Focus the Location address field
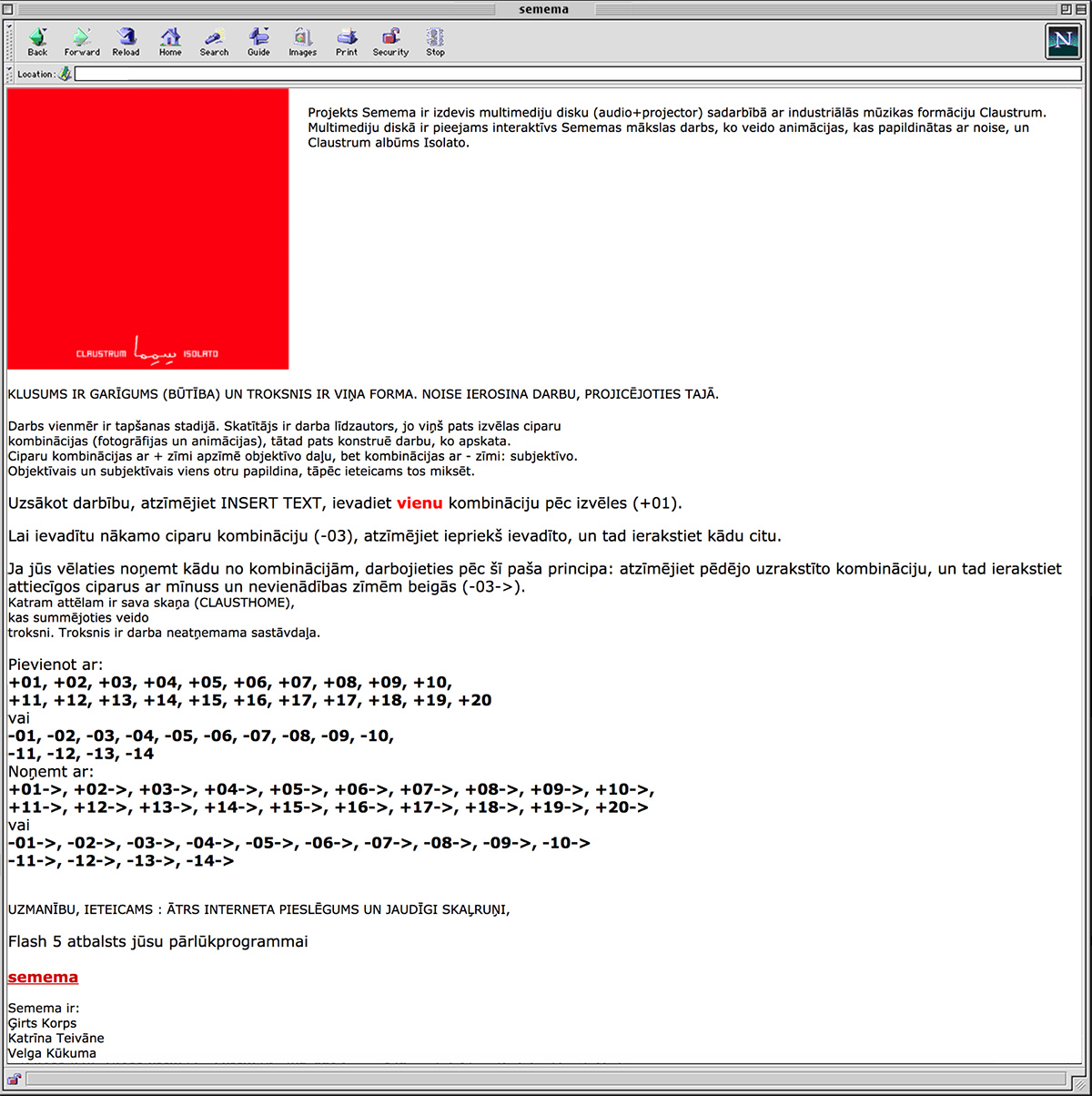Image resolution: width=1092 pixels, height=1096 pixels. [578, 74]
